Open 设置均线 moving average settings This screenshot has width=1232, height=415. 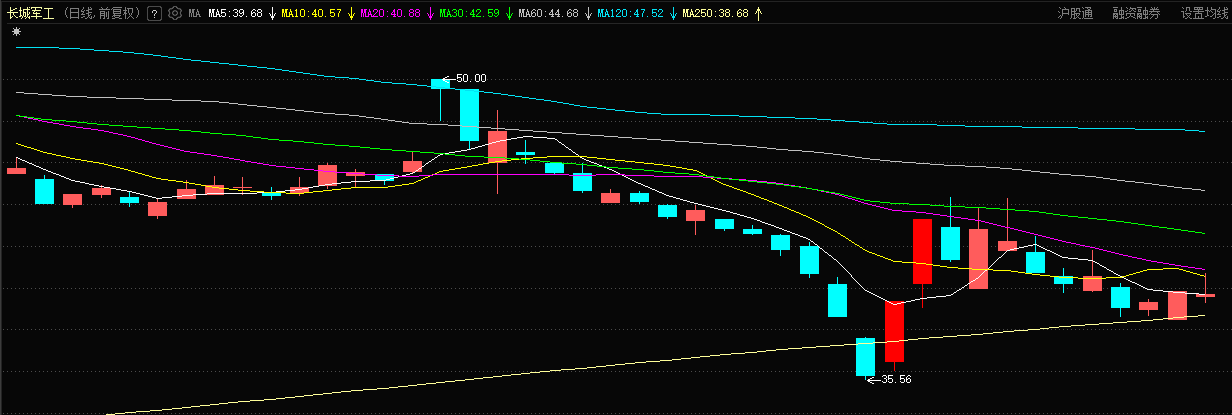click(x=1204, y=14)
